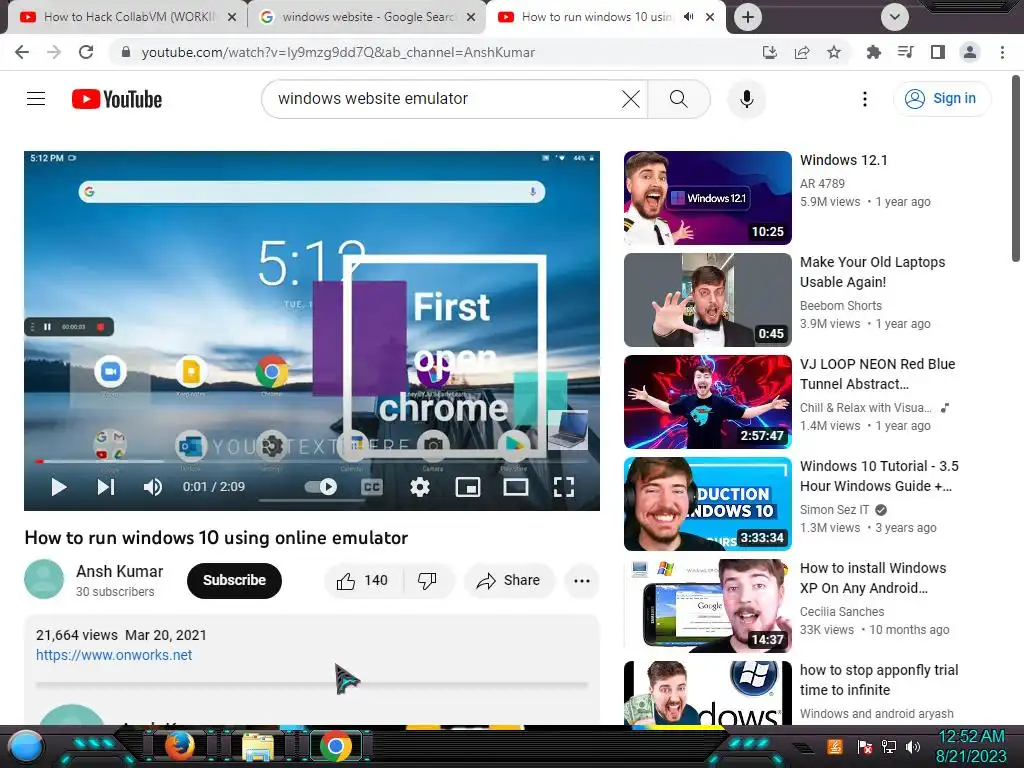
Task: Bookmark this page with the star icon
Action: [x=834, y=52]
